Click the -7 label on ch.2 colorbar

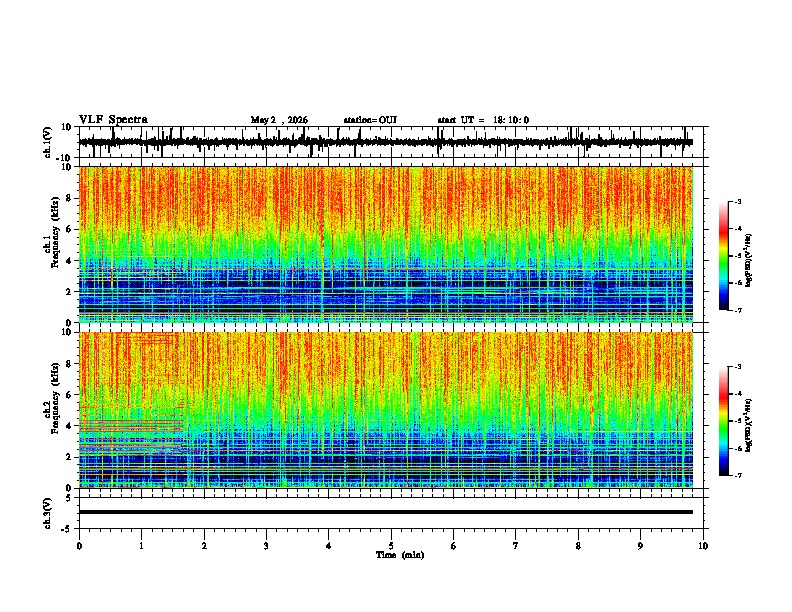737,475
